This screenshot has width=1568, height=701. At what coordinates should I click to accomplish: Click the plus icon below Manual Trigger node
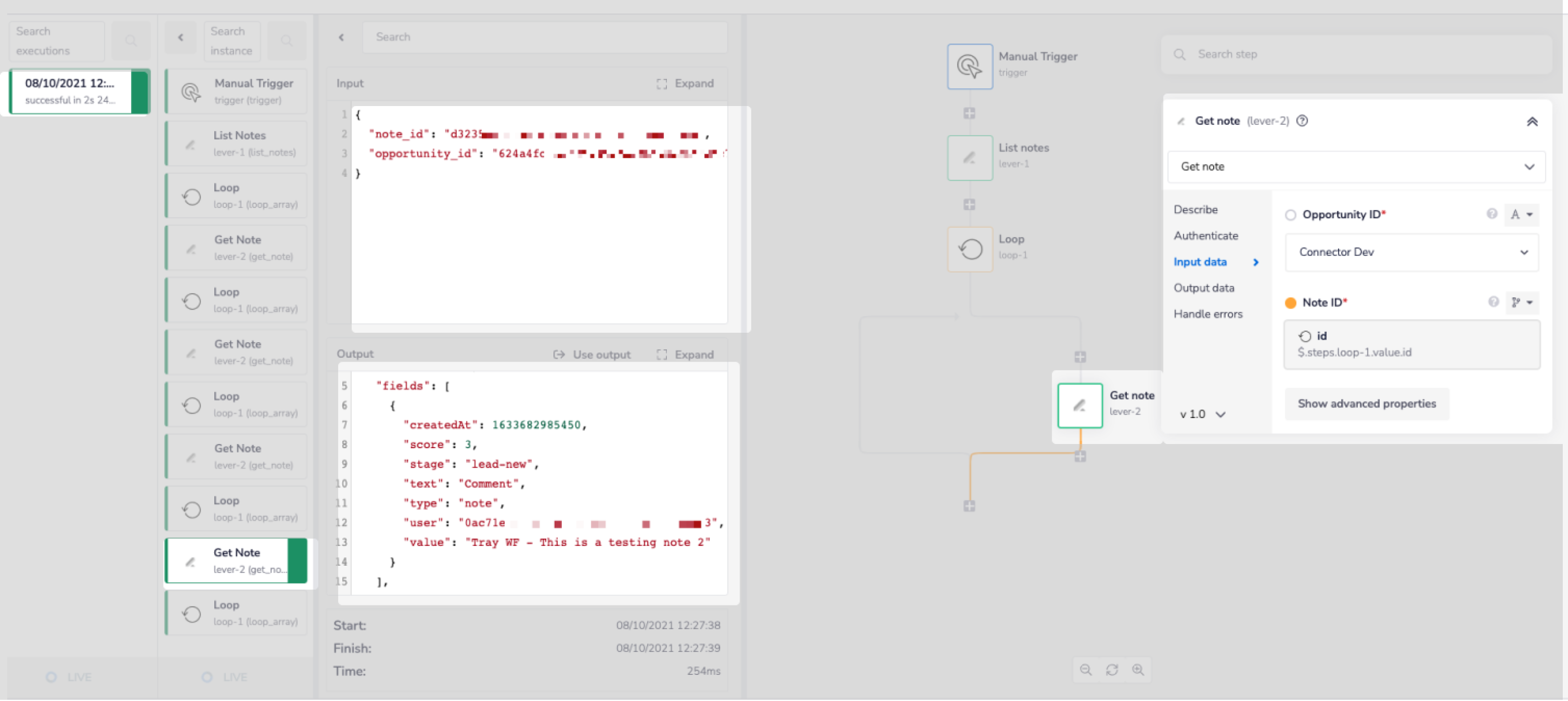click(x=969, y=113)
